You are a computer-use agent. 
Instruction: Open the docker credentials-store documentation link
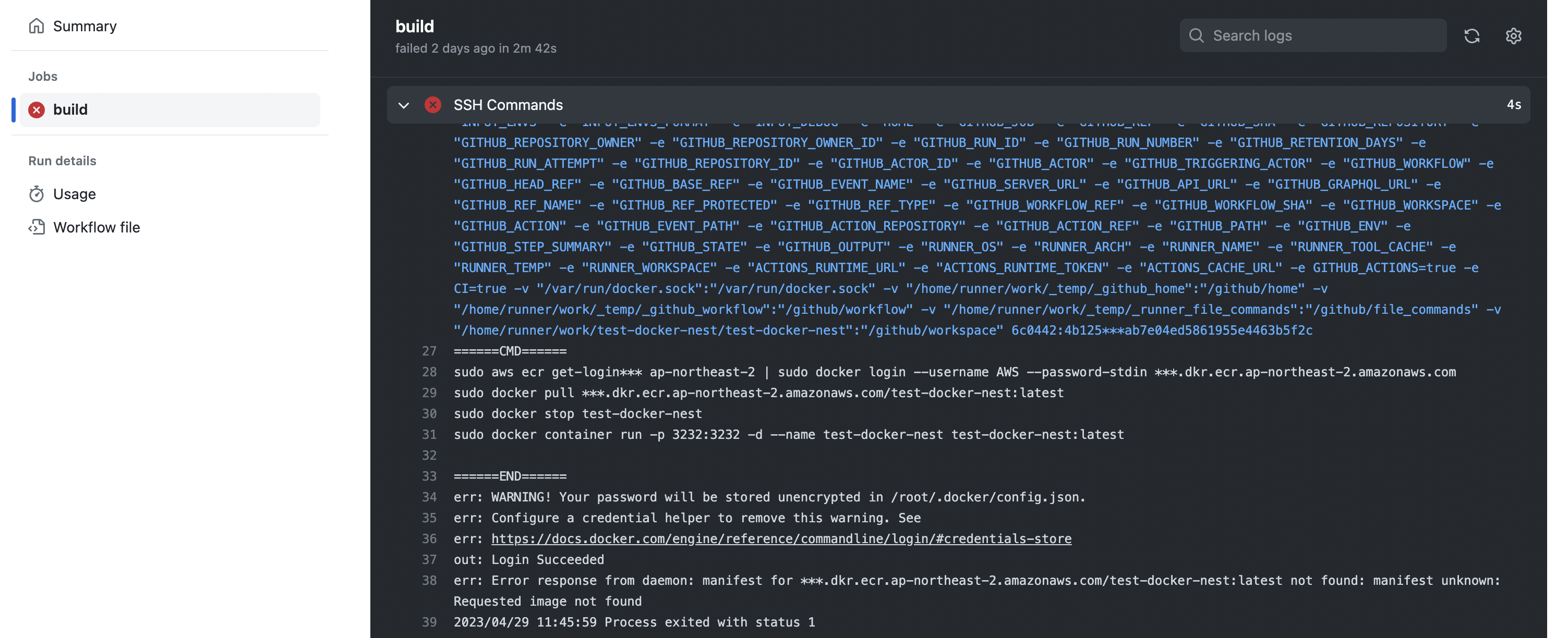781,538
